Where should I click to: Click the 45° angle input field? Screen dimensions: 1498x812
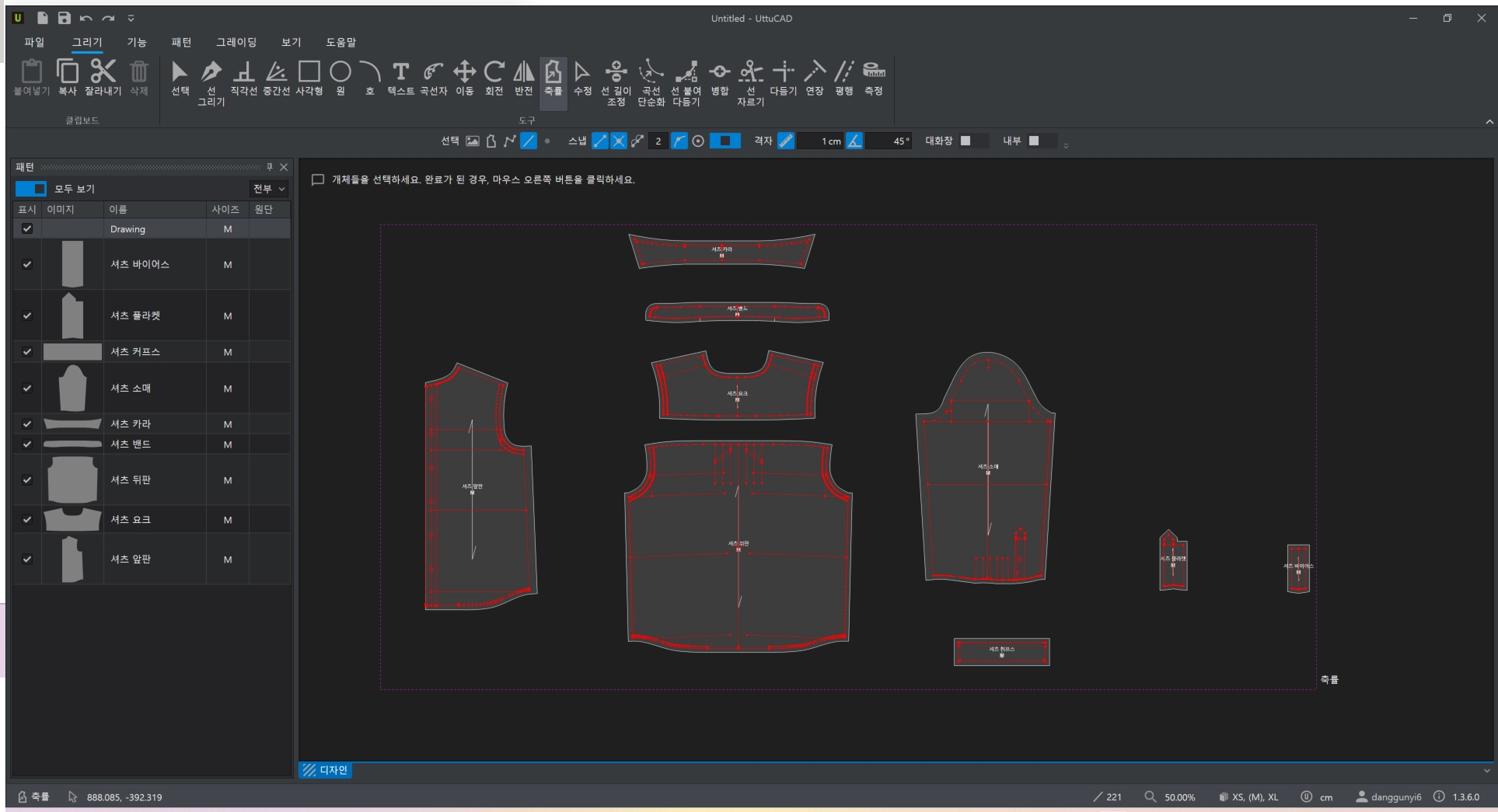click(890, 141)
